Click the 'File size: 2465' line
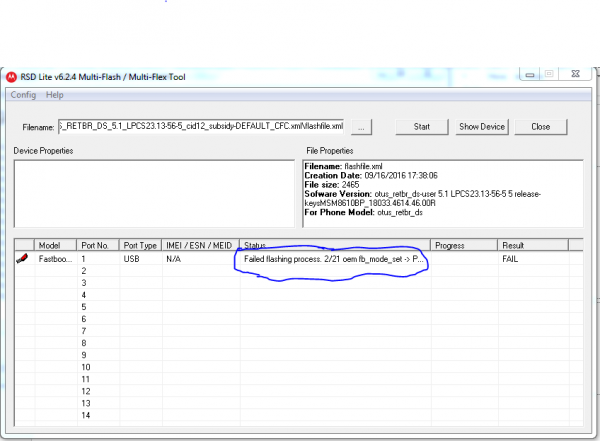This screenshot has width=600, height=441. pyautogui.click(x=332, y=185)
